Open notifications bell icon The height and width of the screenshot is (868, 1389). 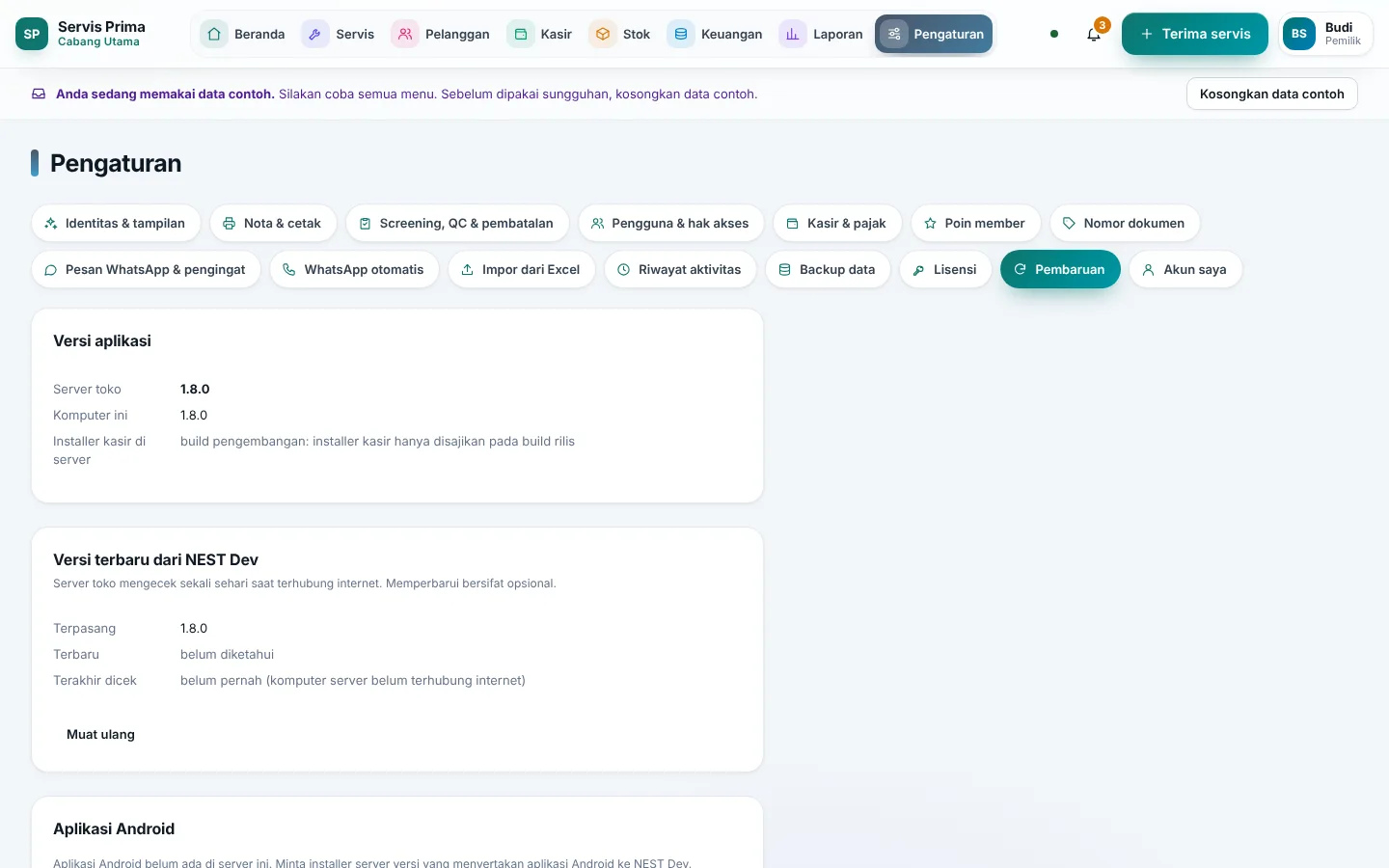pos(1094,35)
